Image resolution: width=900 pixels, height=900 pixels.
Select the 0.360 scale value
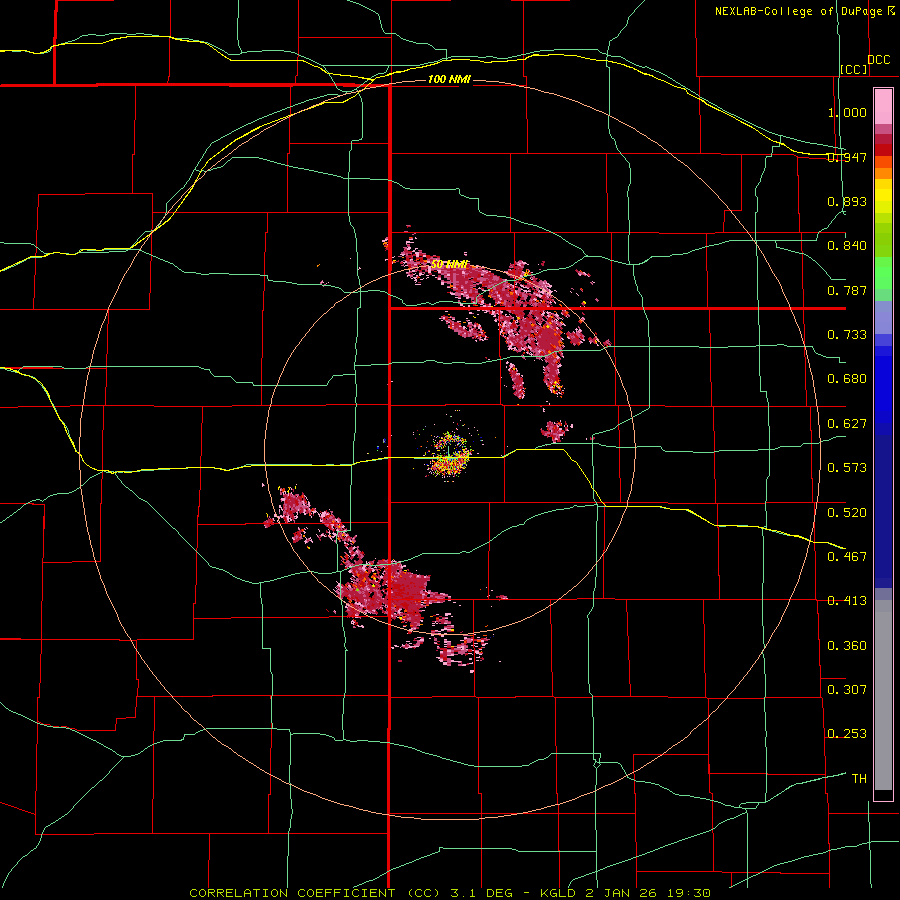point(847,646)
